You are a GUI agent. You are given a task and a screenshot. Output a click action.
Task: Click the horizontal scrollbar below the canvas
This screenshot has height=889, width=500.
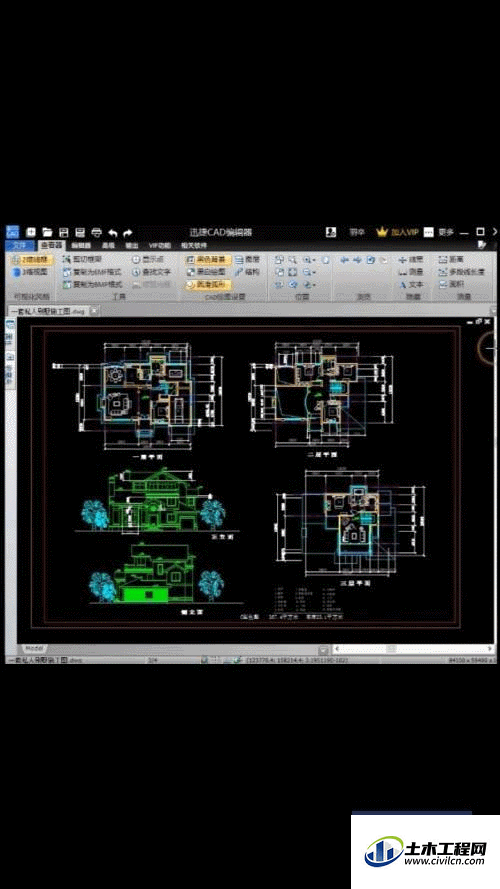pos(413,649)
